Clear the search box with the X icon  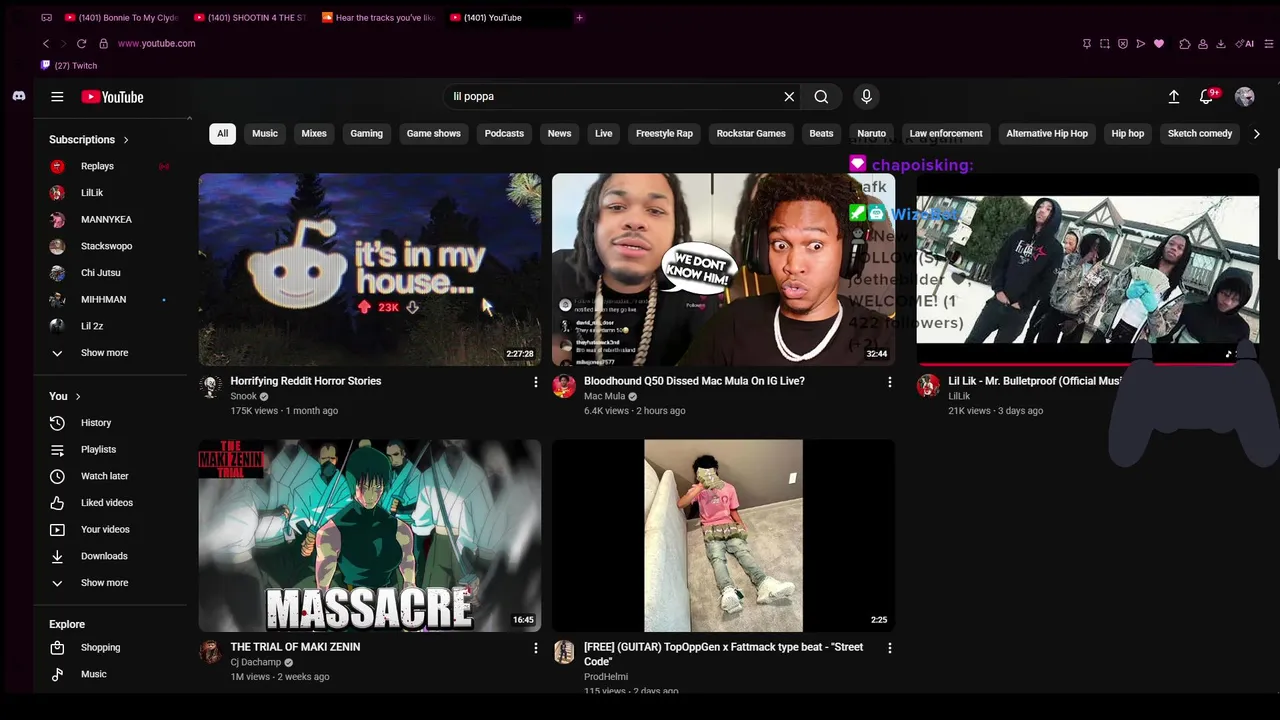(789, 97)
